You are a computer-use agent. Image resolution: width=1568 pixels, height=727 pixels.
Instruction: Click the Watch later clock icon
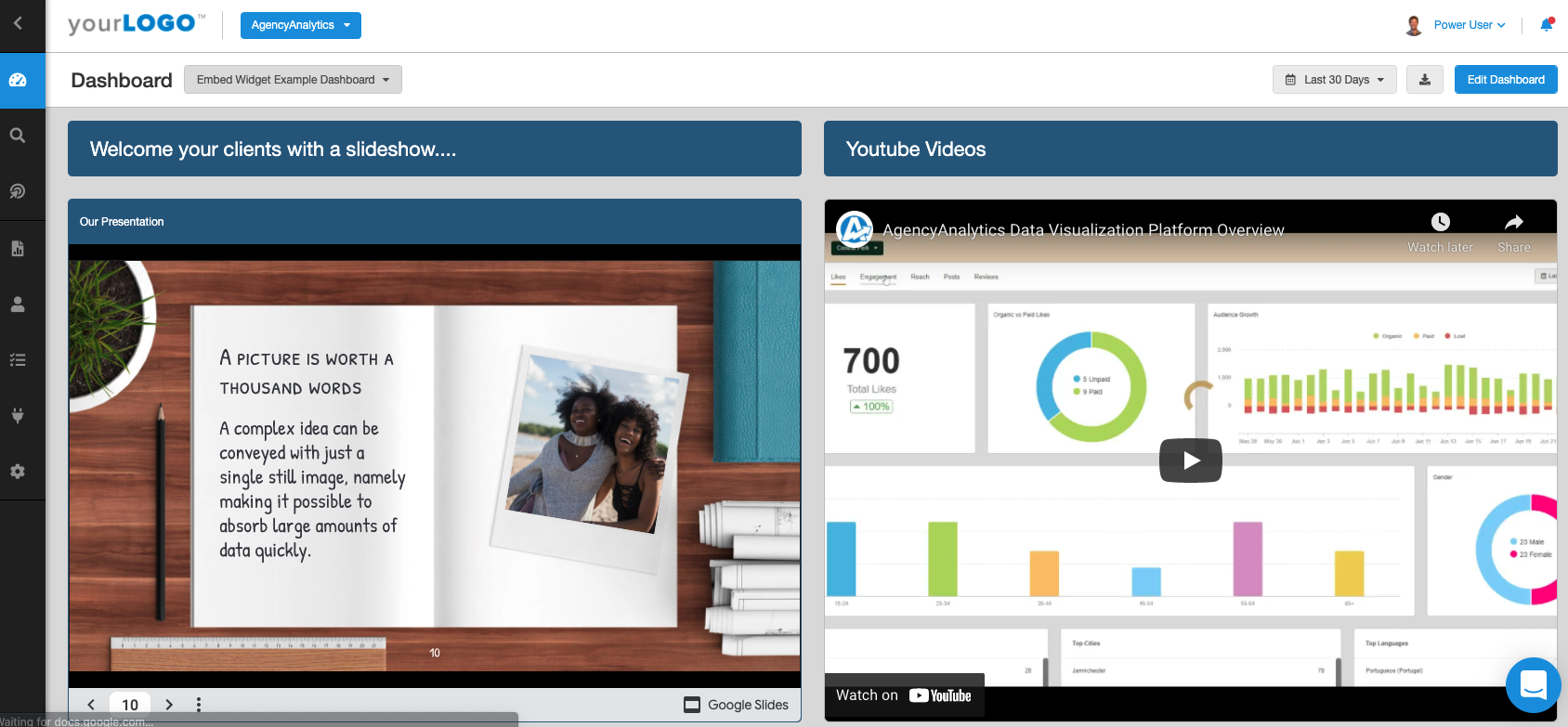pyautogui.click(x=1441, y=221)
